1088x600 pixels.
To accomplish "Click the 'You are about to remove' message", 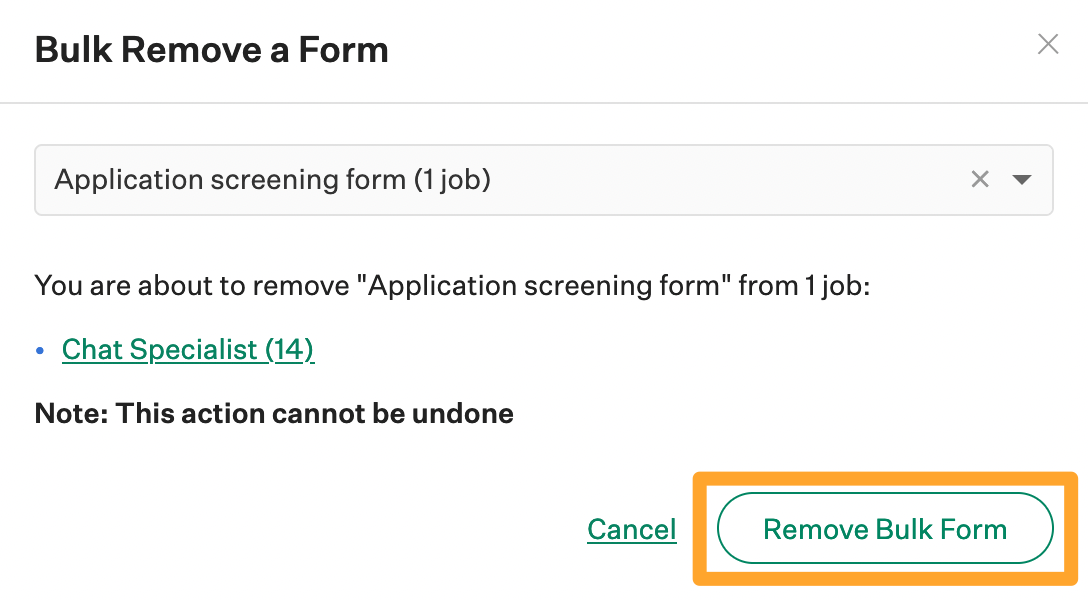I will [453, 286].
